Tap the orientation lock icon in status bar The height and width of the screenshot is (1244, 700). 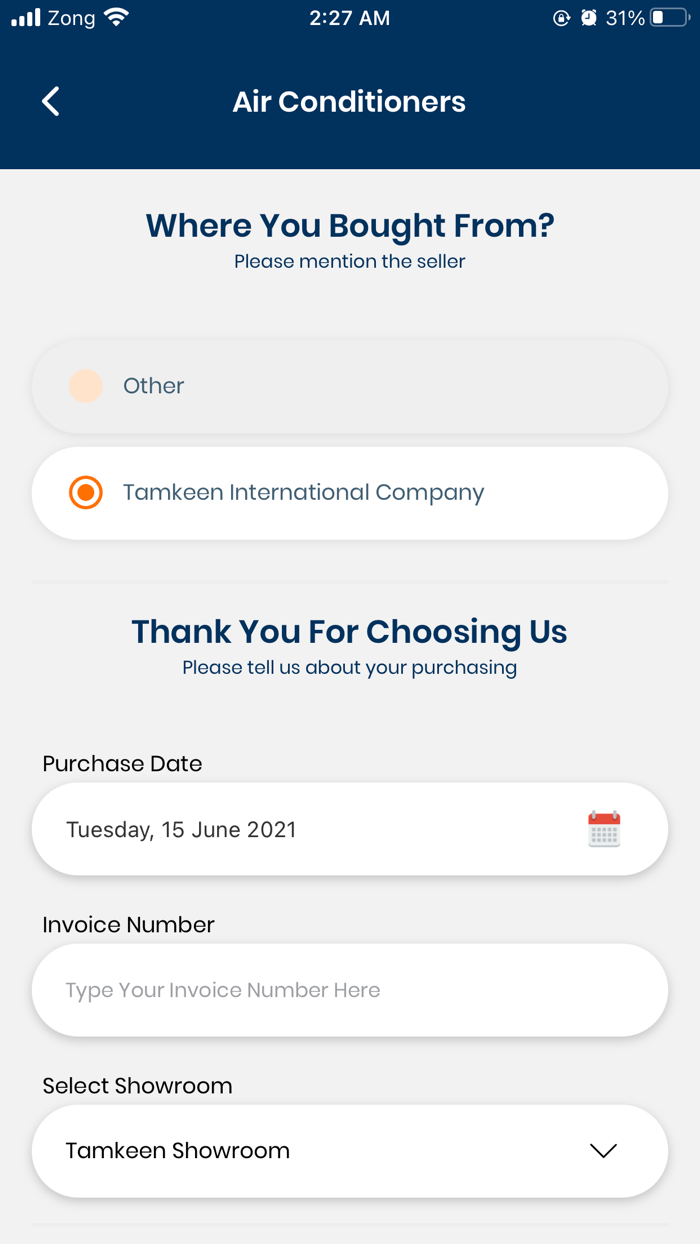pos(561,17)
